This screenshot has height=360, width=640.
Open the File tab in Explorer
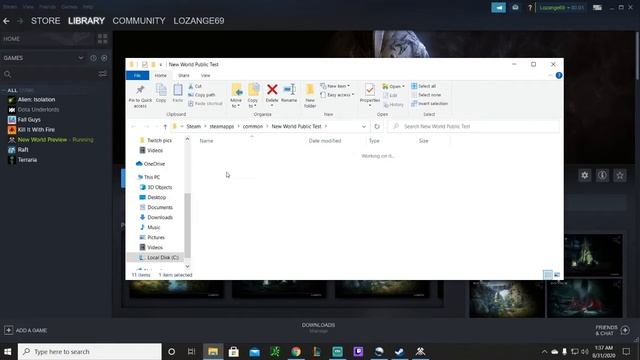[x=138, y=76]
